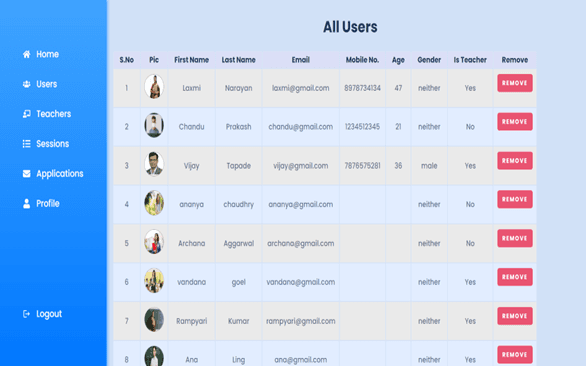
Task: Select email ana@gmail.com
Action: pyautogui.click(x=300, y=360)
